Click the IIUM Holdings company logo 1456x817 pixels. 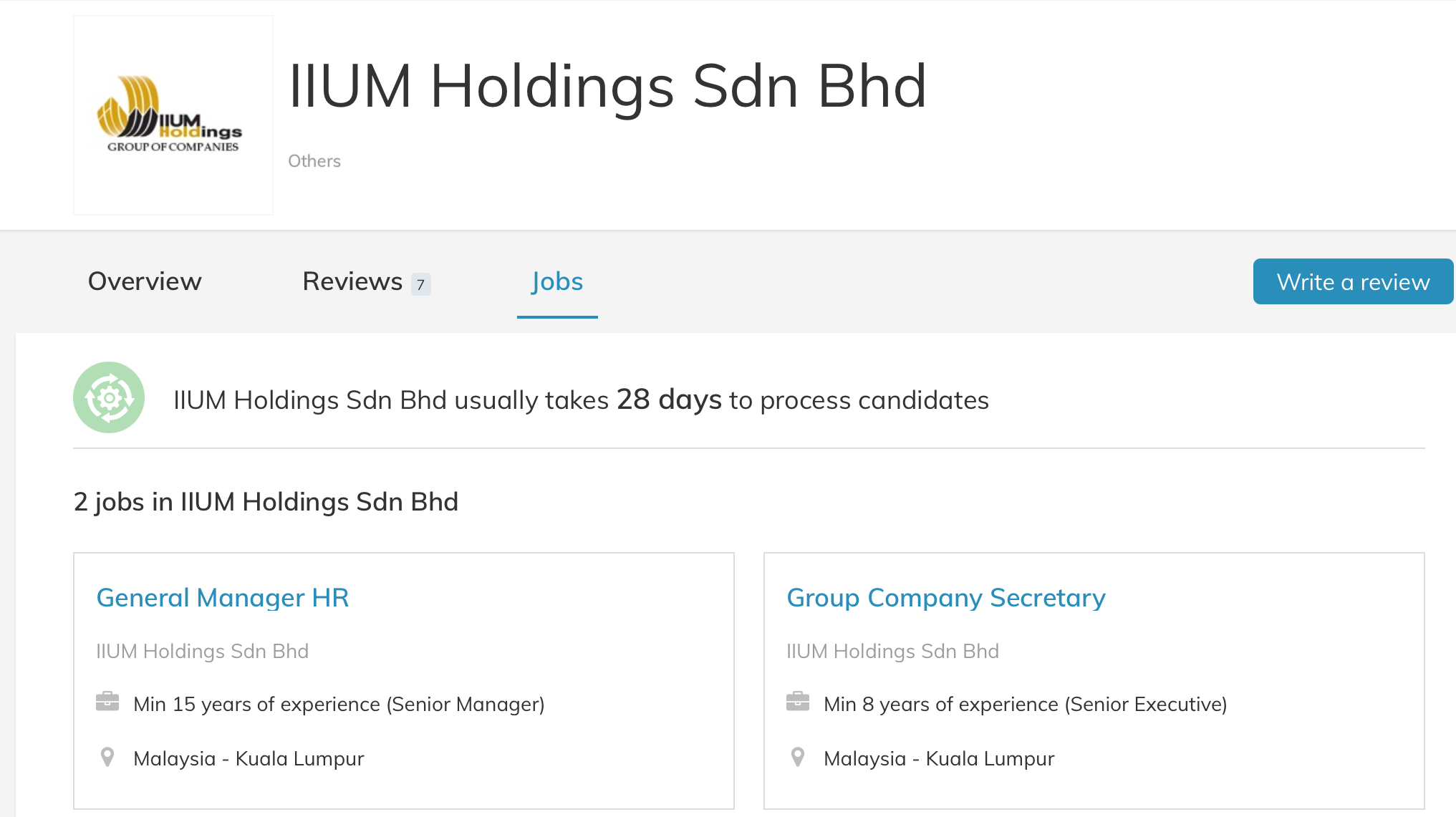(x=173, y=115)
